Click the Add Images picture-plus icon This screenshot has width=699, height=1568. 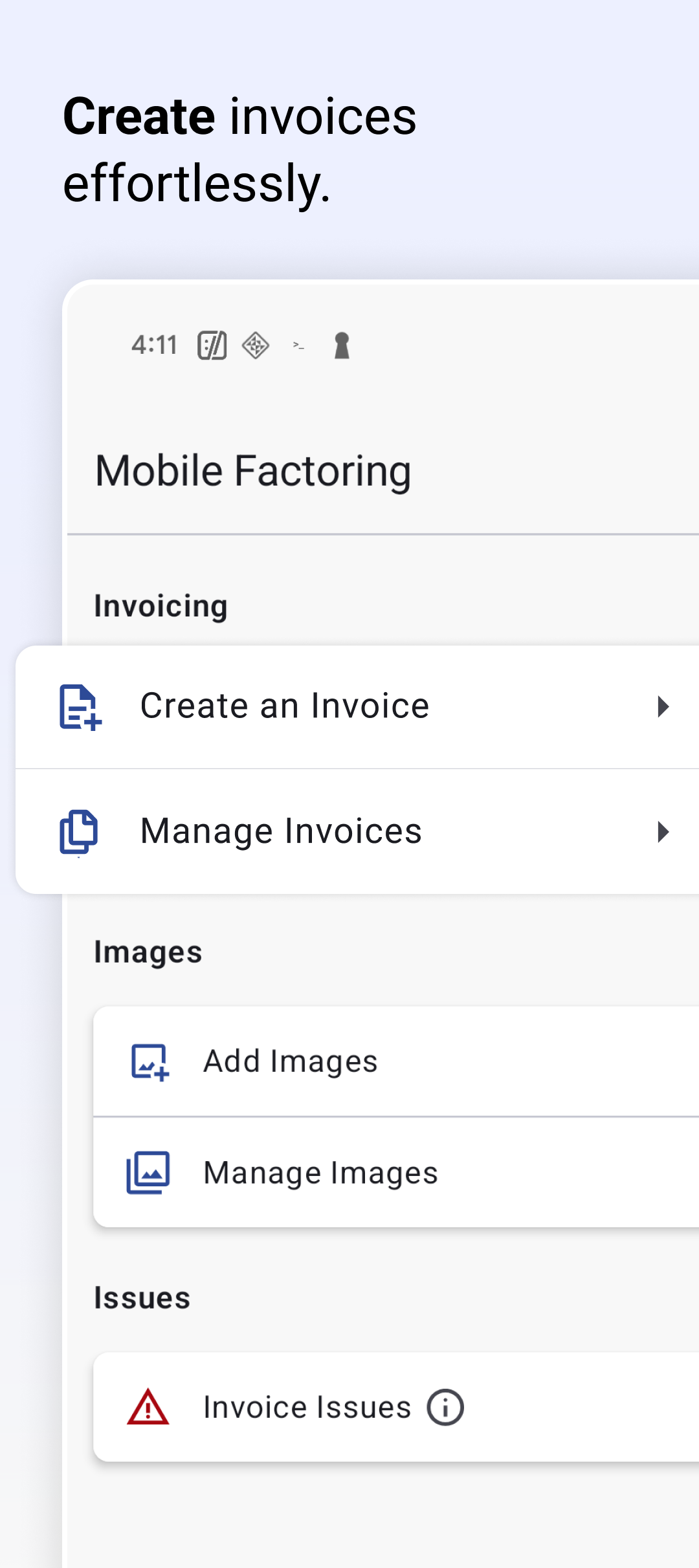[x=150, y=1062]
